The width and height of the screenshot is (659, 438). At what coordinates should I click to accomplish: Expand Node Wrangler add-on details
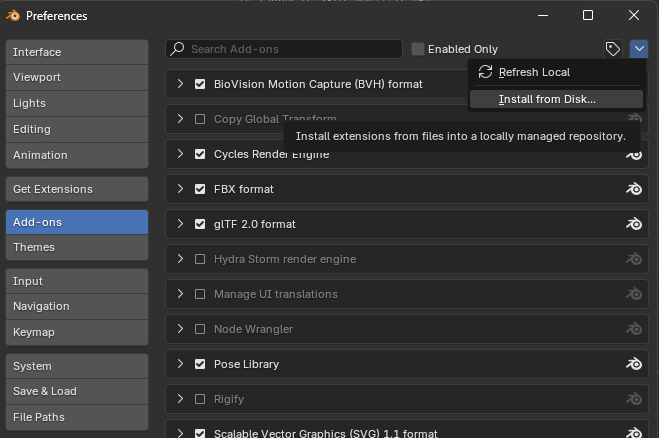click(180, 329)
